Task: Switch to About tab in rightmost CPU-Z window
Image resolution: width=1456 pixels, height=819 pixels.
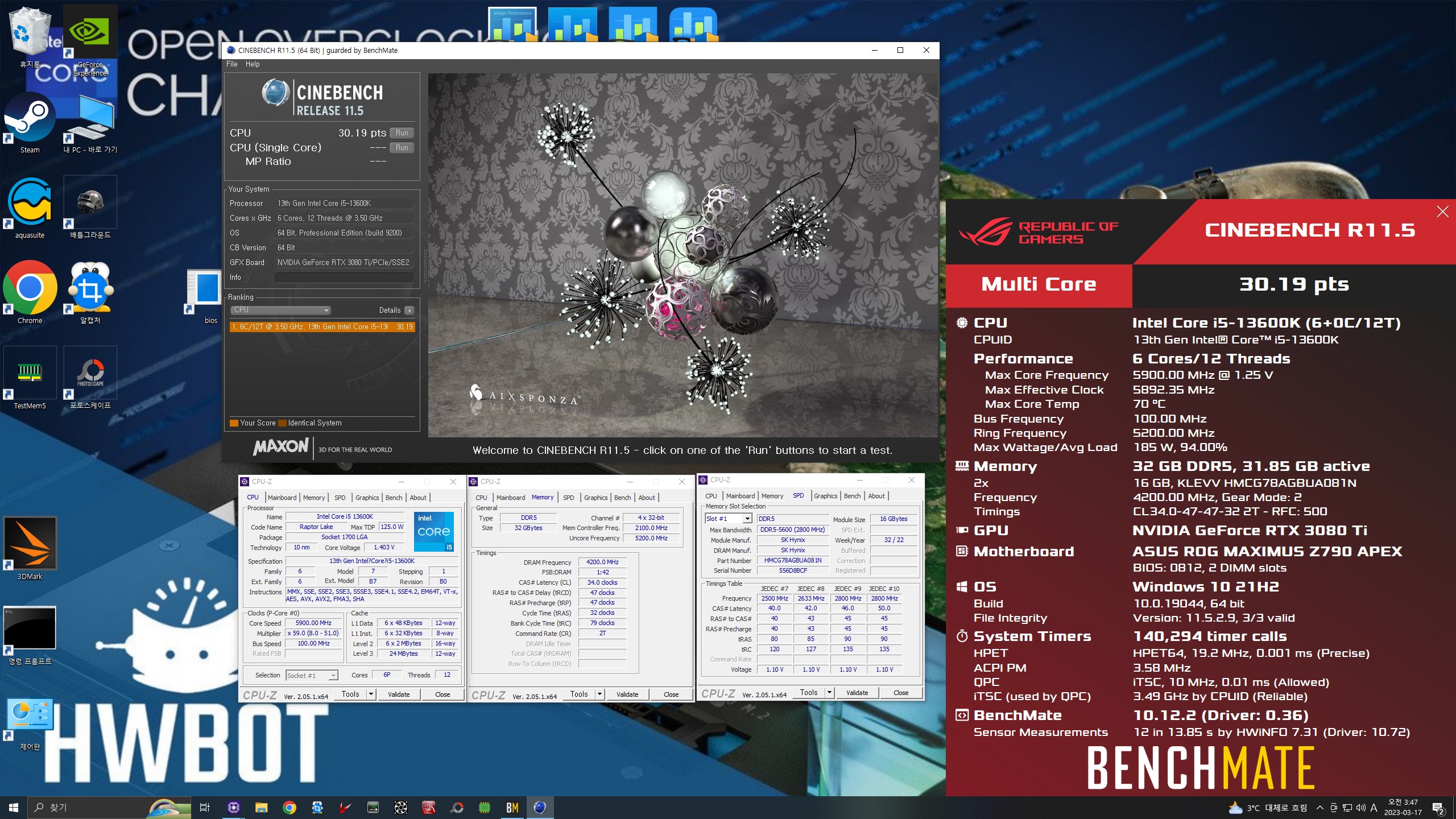Action: [876, 496]
